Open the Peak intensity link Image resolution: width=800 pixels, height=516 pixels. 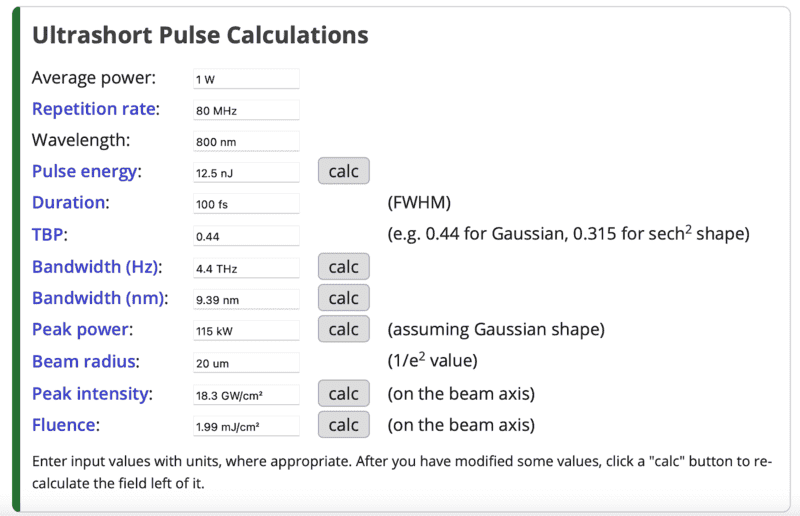coord(91,393)
